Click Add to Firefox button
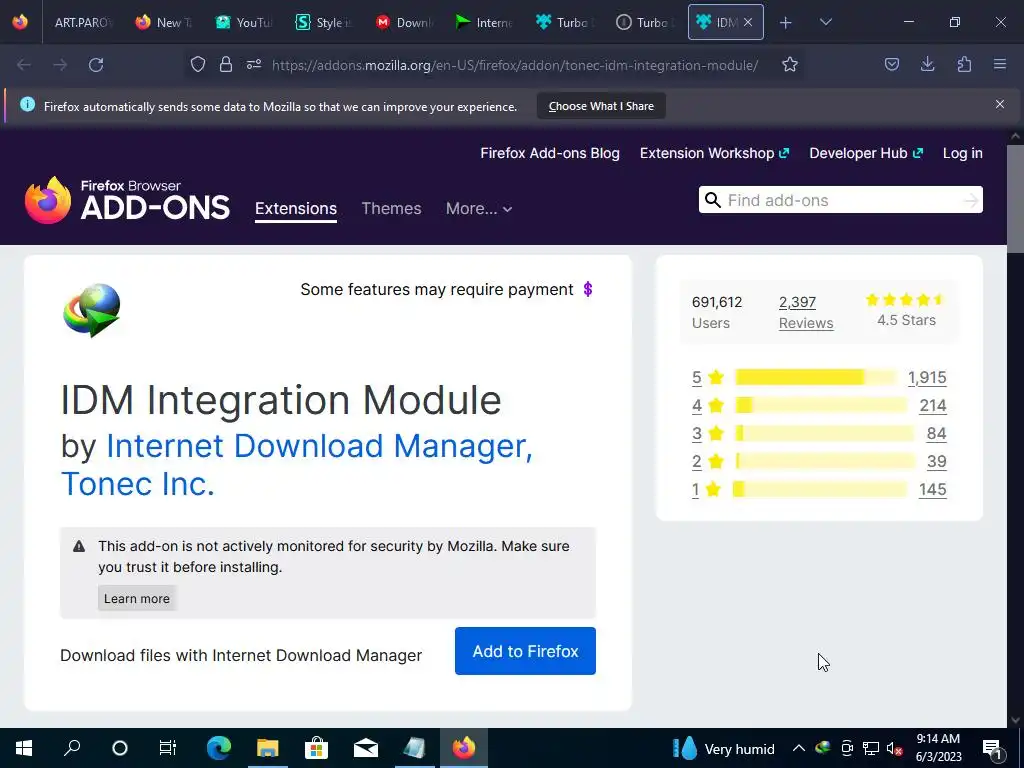The image size is (1024, 768). [x=525, y=651]
